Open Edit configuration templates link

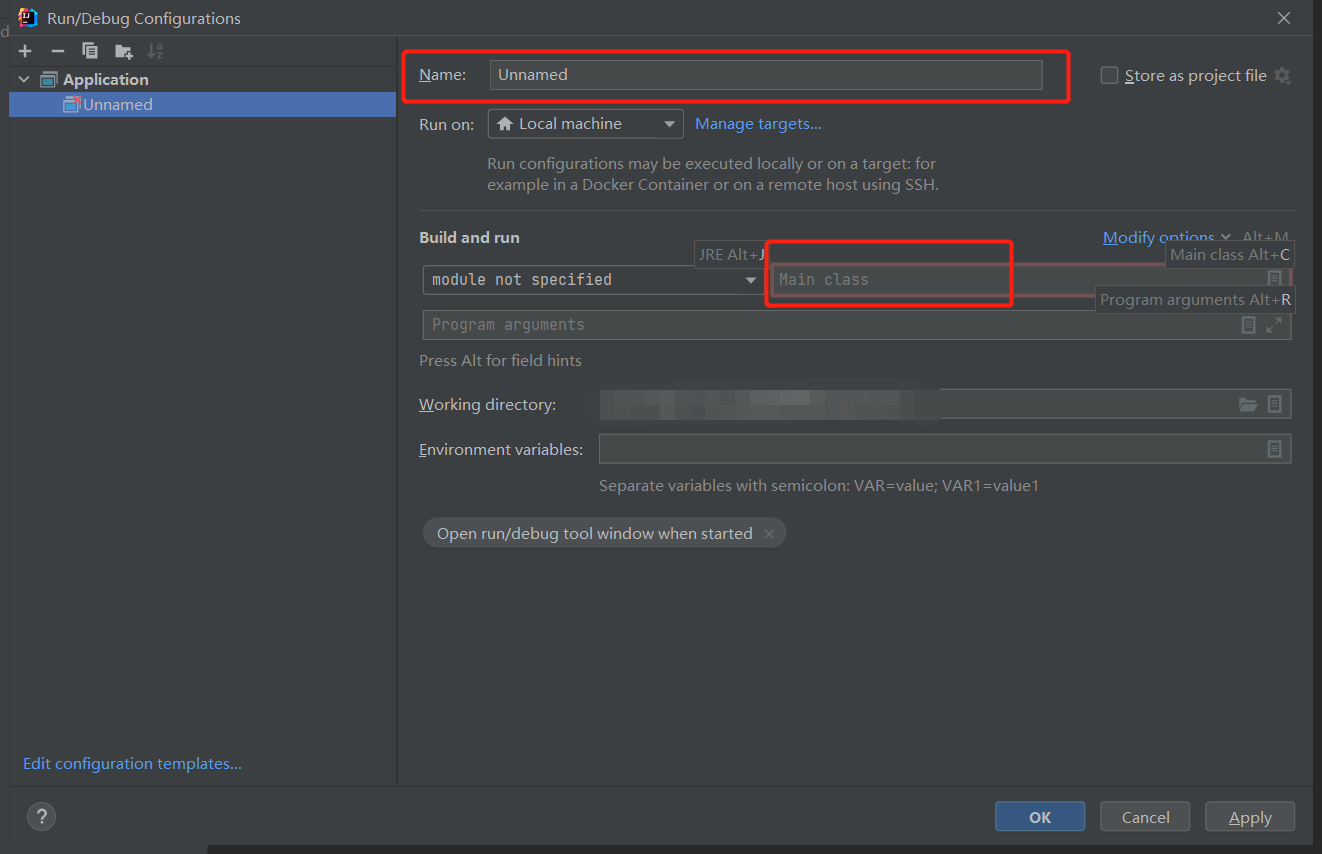point(132,764)
